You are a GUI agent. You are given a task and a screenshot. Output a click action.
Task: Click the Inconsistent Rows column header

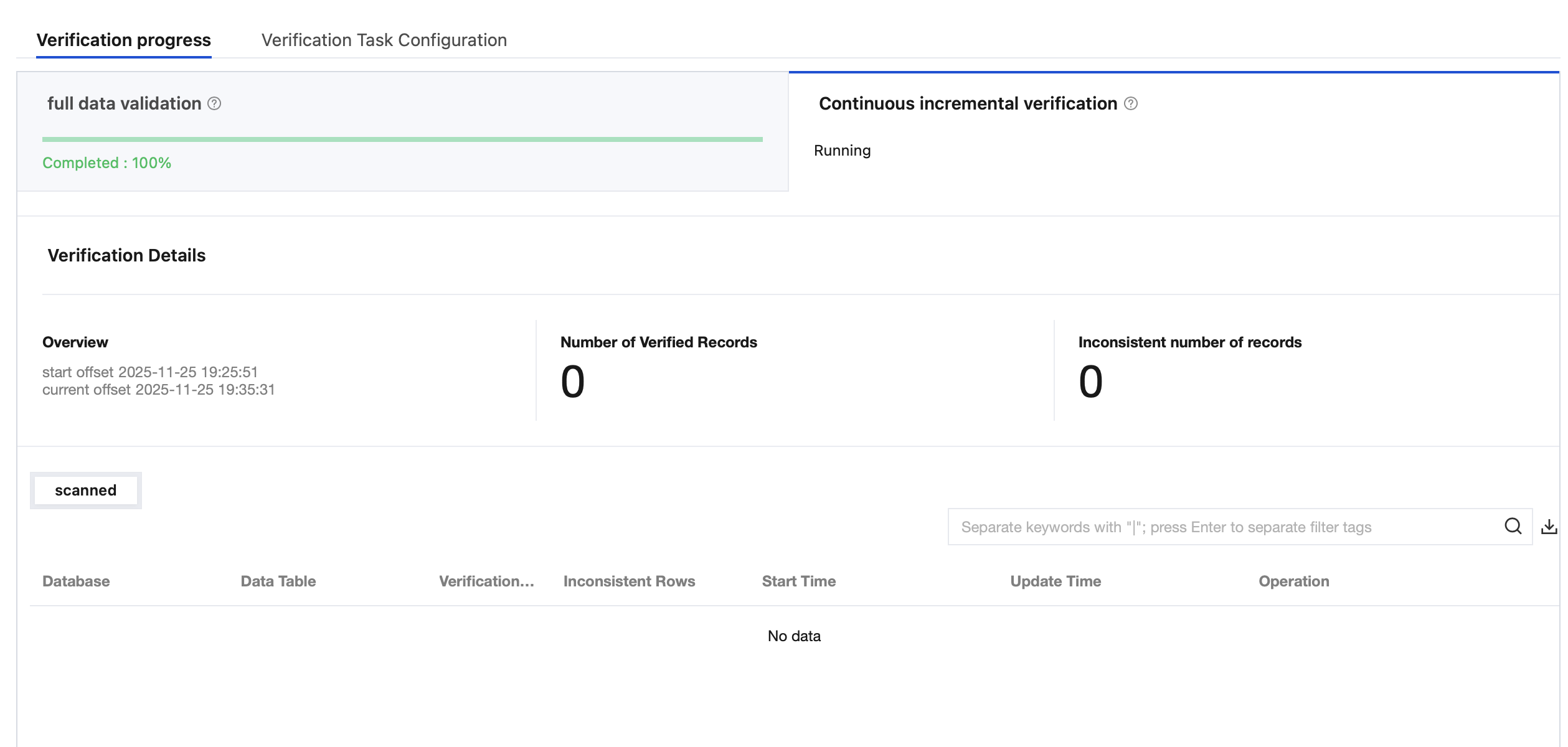pos(629,581)
